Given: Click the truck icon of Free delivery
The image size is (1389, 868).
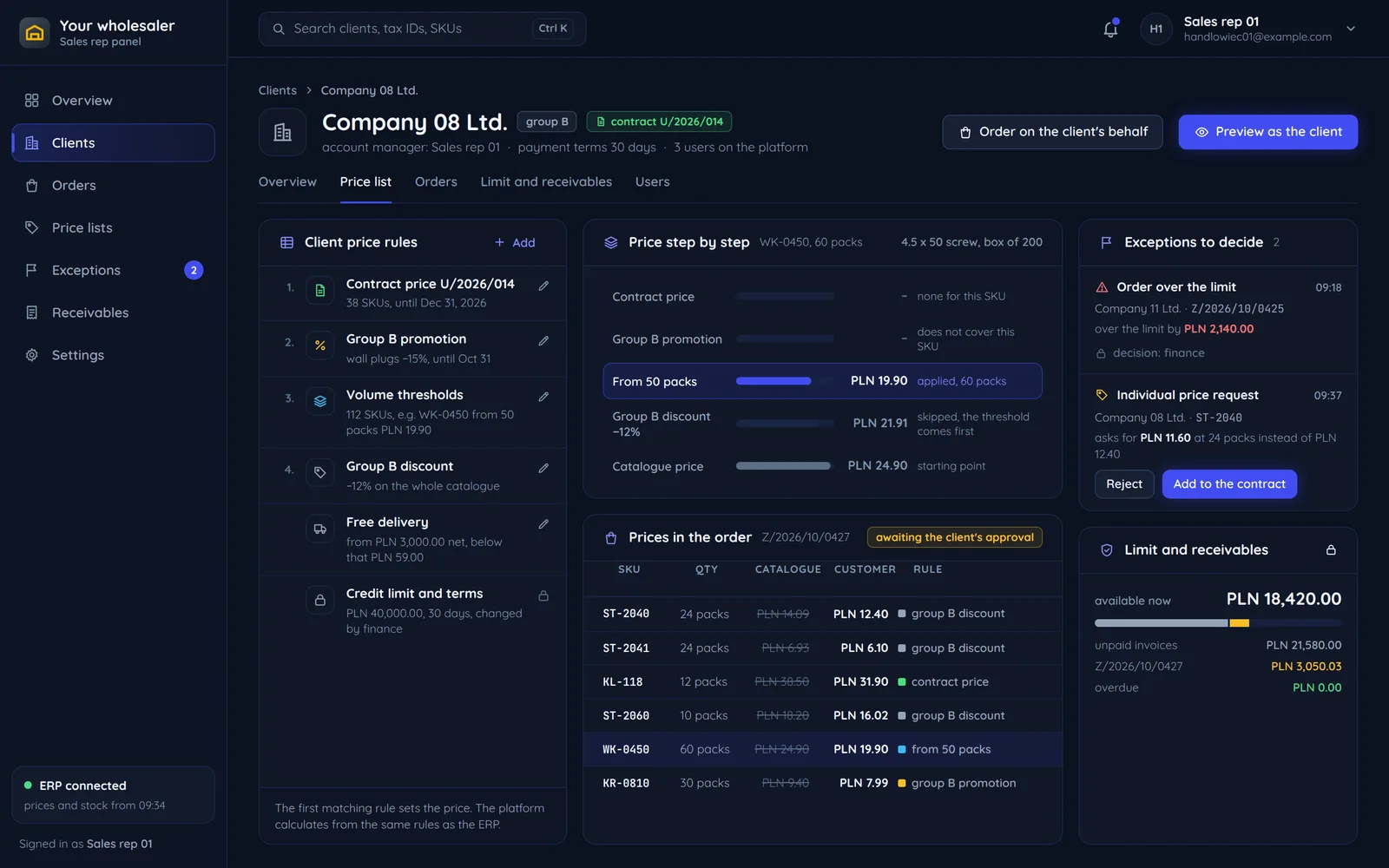Looking at the screenshot, I should tap(320, 529).
